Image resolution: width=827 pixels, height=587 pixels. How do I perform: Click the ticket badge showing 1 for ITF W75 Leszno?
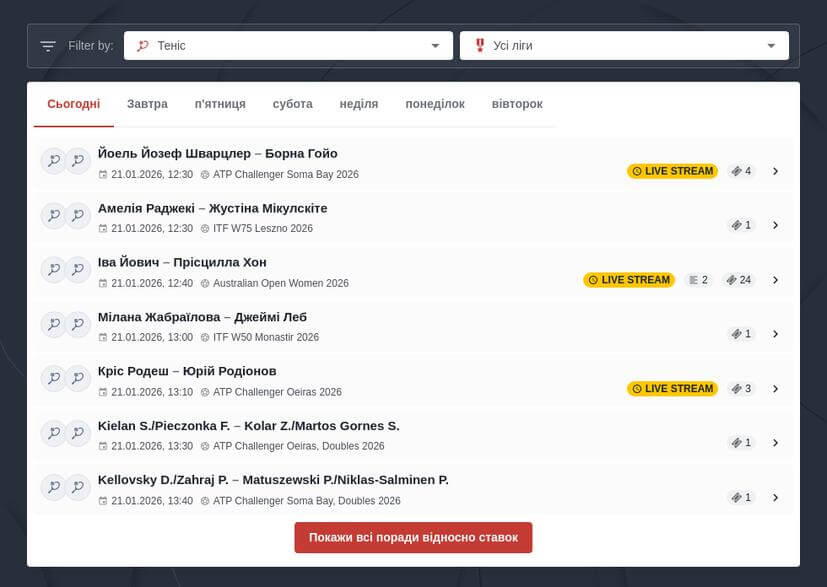coord(741,225)
